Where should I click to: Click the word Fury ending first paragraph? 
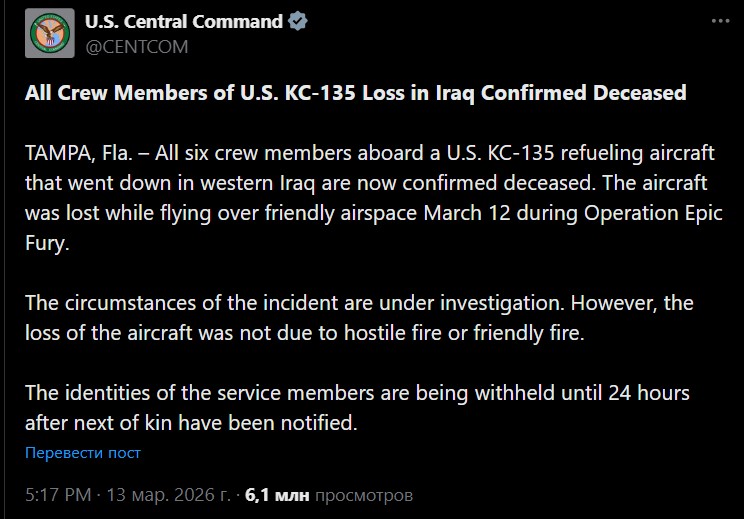click(x=47, y=241)
